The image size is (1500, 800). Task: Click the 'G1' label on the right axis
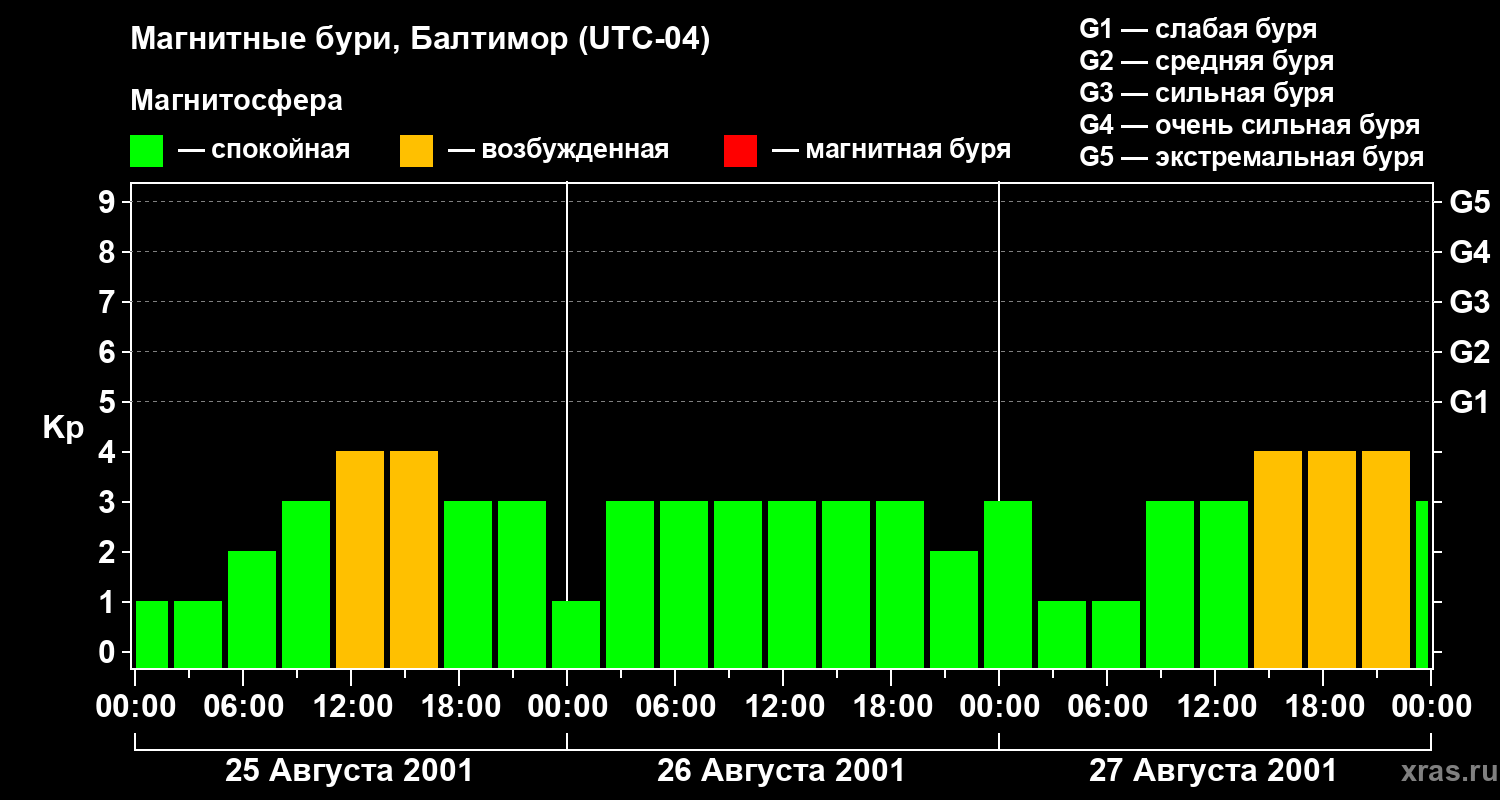(x=1469, y=402)
